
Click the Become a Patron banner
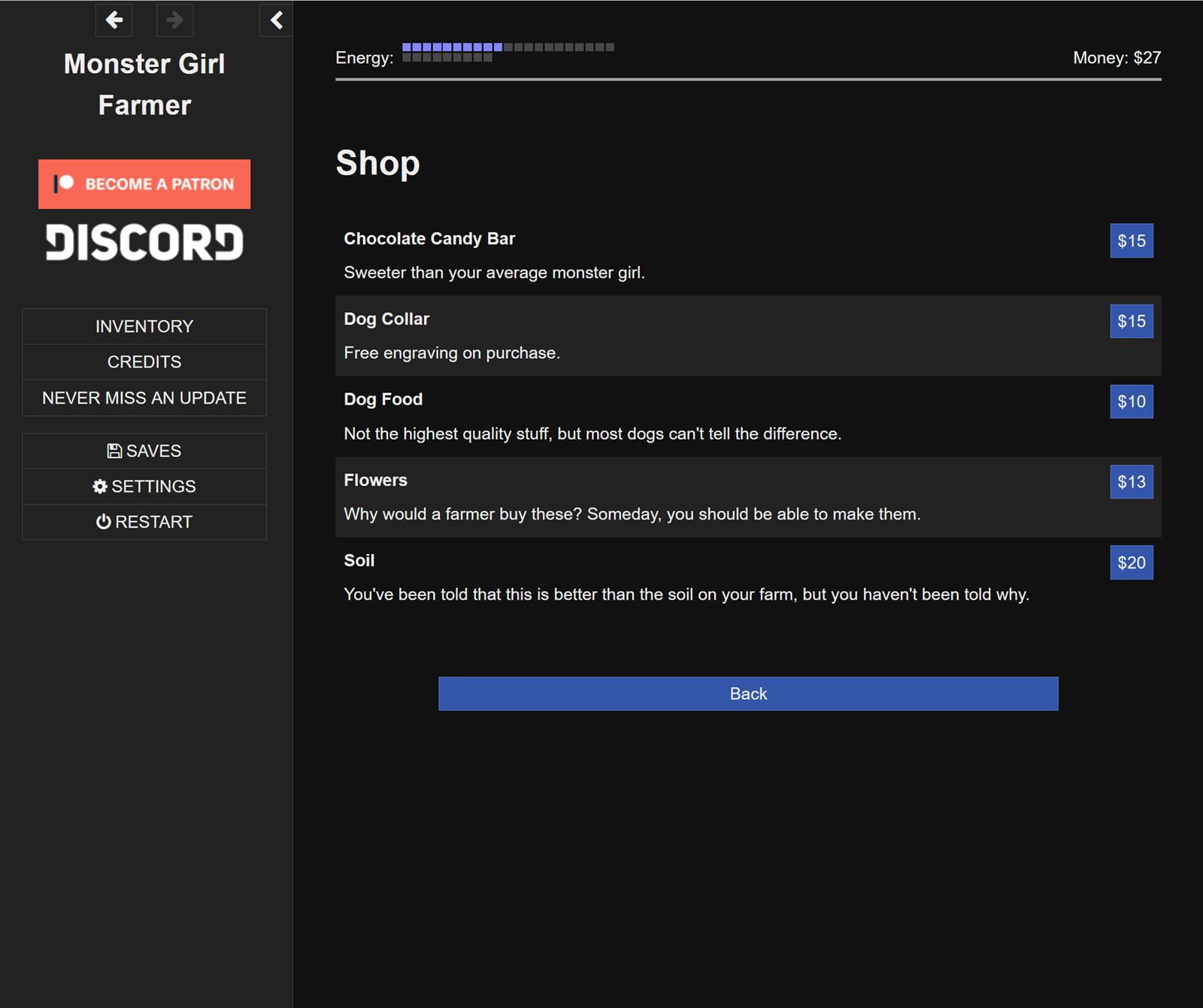point(144,183)
